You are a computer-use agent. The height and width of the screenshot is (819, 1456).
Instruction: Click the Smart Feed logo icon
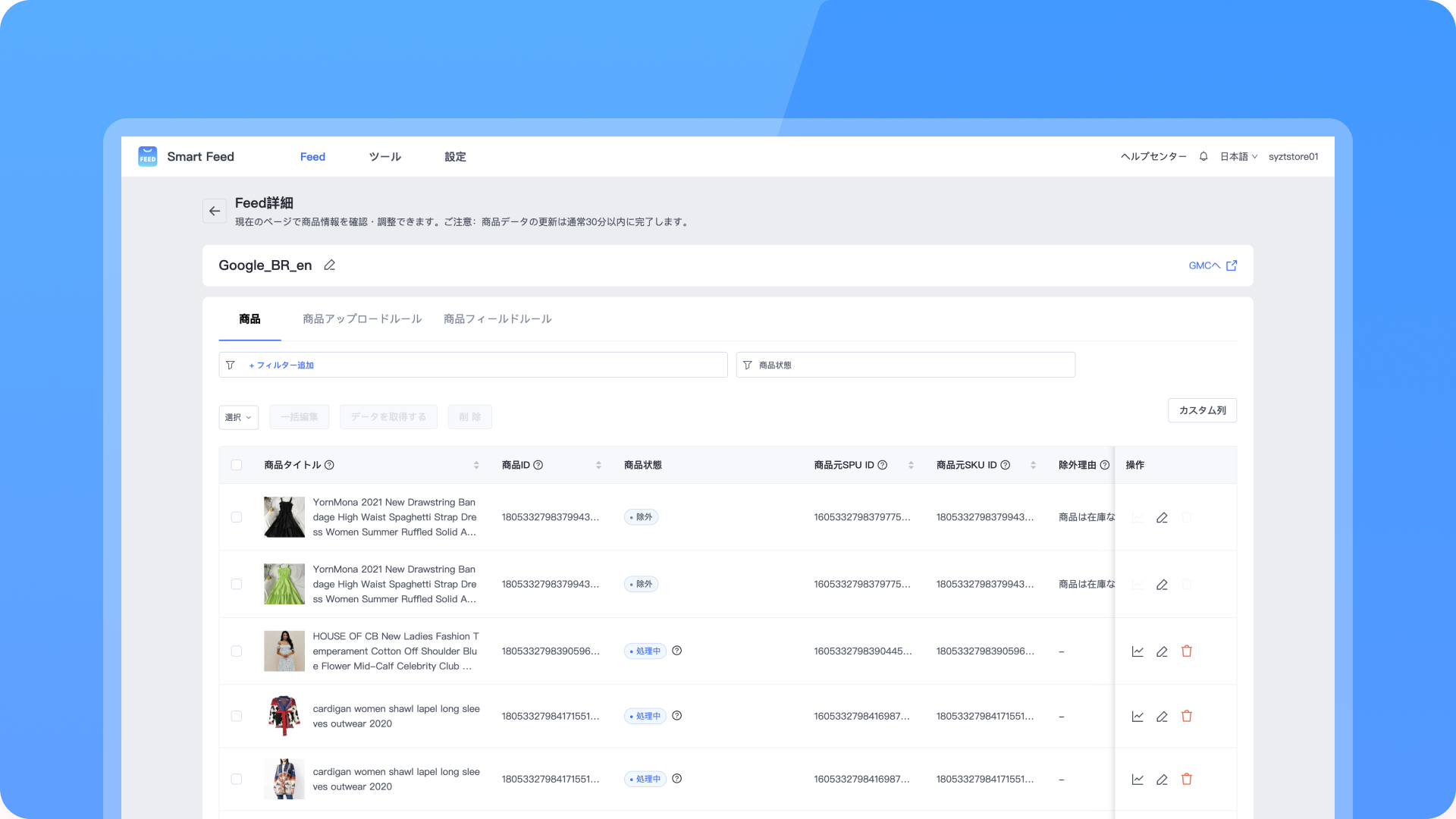point(148,156)
